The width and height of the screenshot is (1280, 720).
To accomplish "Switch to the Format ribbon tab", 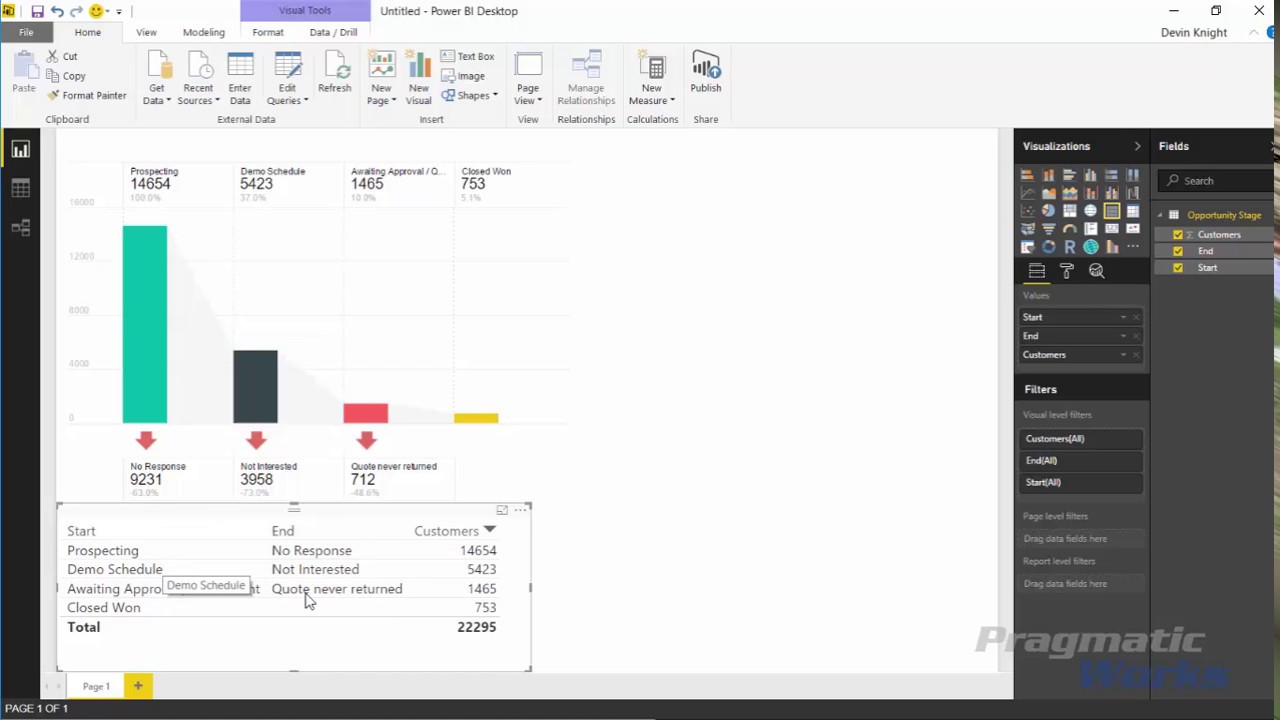I will [x=268, y=32].
